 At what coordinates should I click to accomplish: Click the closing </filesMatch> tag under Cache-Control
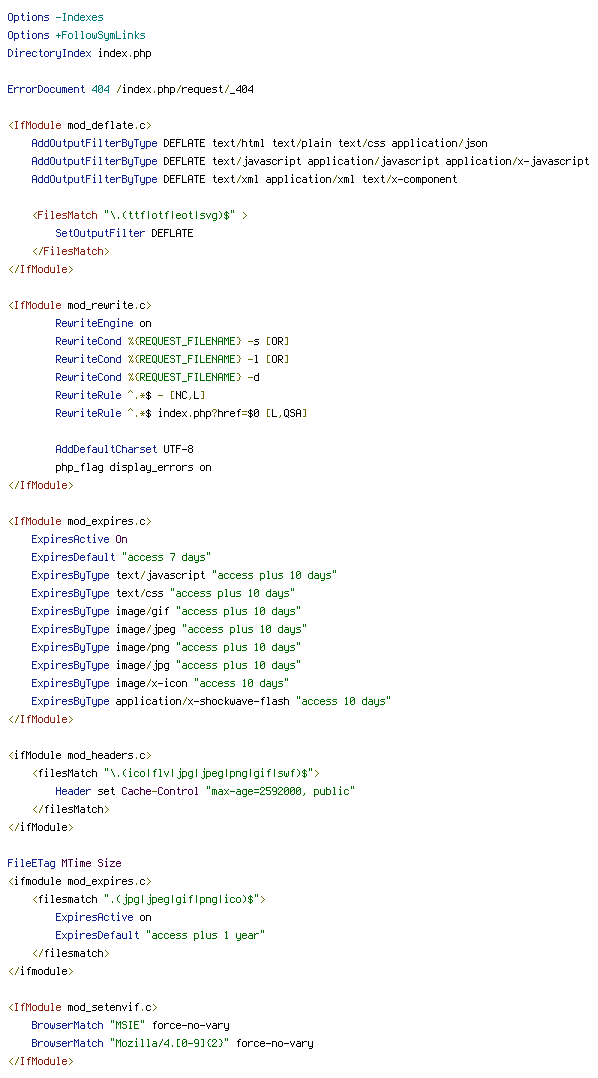click(70, 808)
